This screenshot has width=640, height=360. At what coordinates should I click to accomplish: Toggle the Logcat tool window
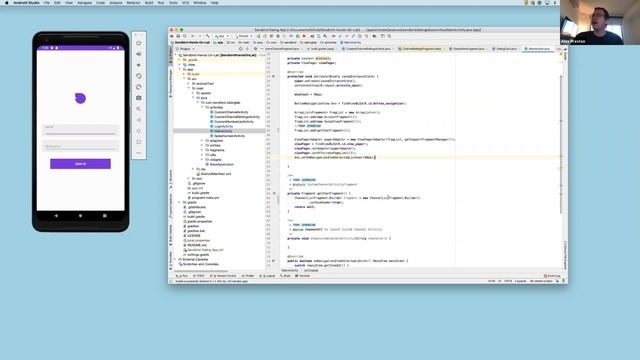pyautogui.click(x=268, y=276)
